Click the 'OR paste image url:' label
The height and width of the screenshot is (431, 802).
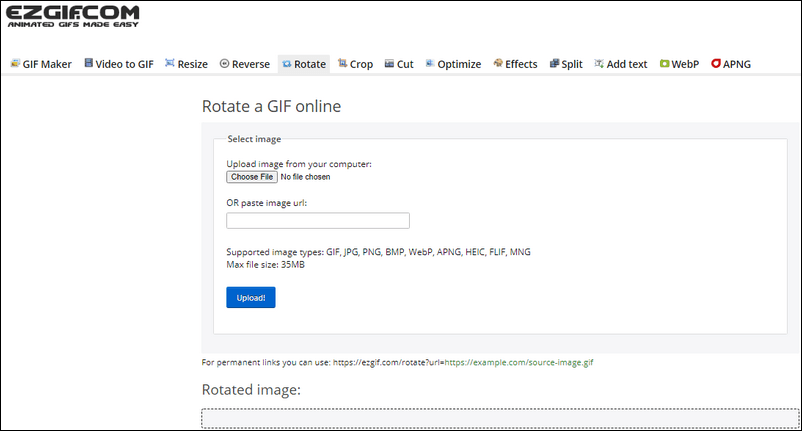[266, 202]
